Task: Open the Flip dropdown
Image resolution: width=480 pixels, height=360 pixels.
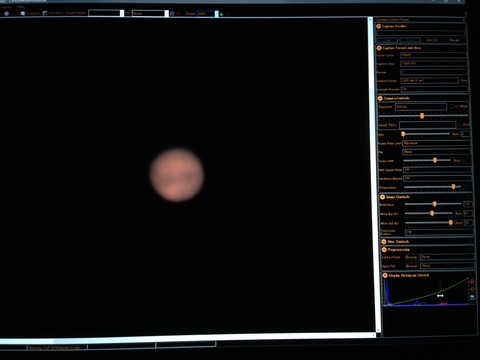Action: pyautogui.click(x=437, y=152)
